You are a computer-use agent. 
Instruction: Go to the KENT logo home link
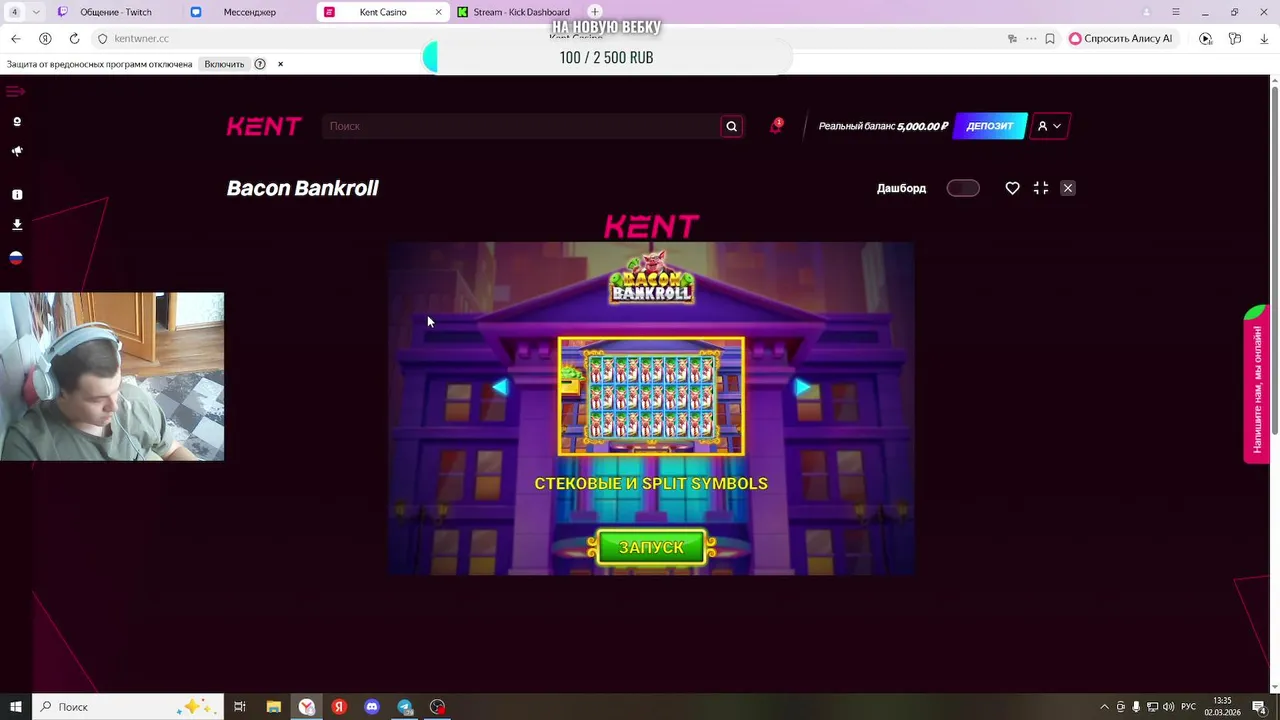click(x=264, y=126)
